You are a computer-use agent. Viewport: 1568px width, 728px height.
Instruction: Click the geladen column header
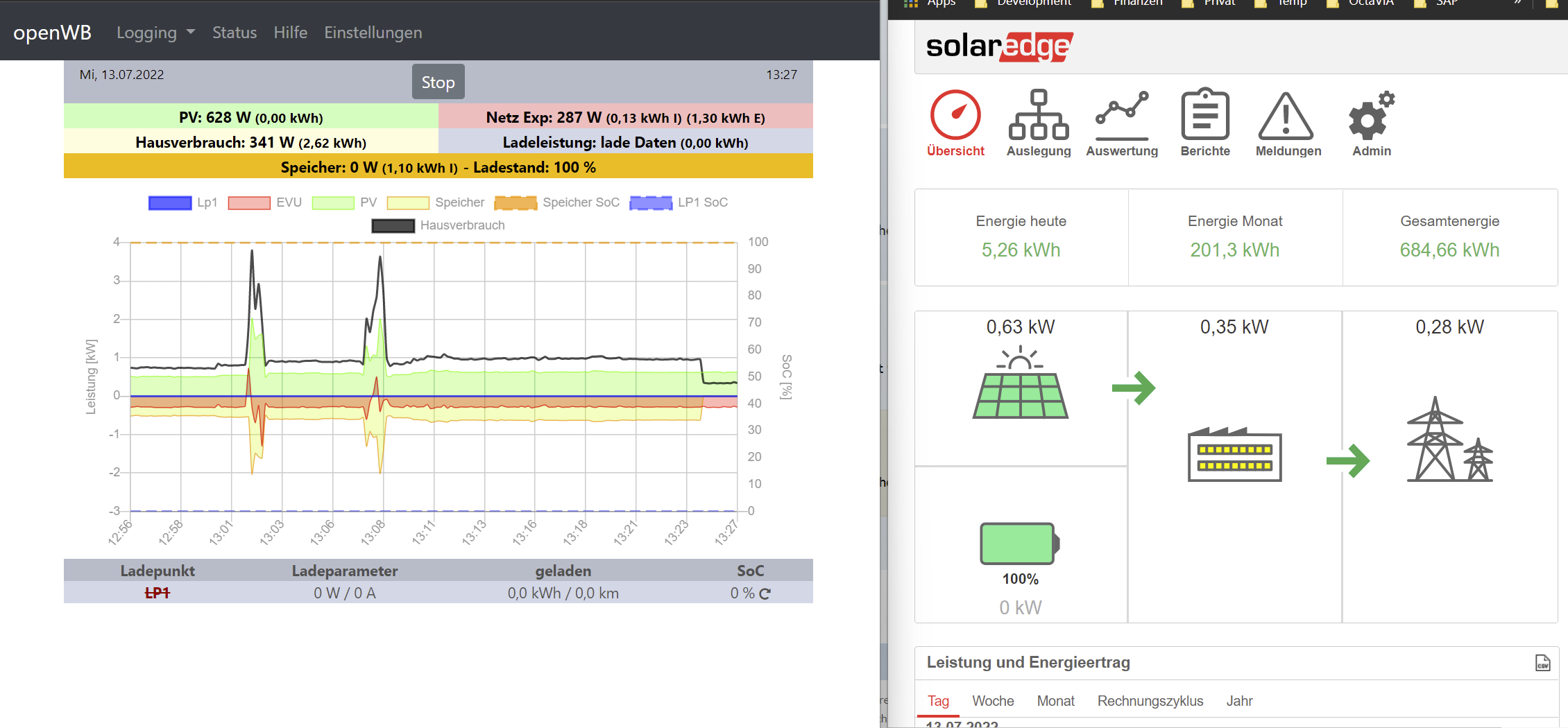tap(563, 571)
